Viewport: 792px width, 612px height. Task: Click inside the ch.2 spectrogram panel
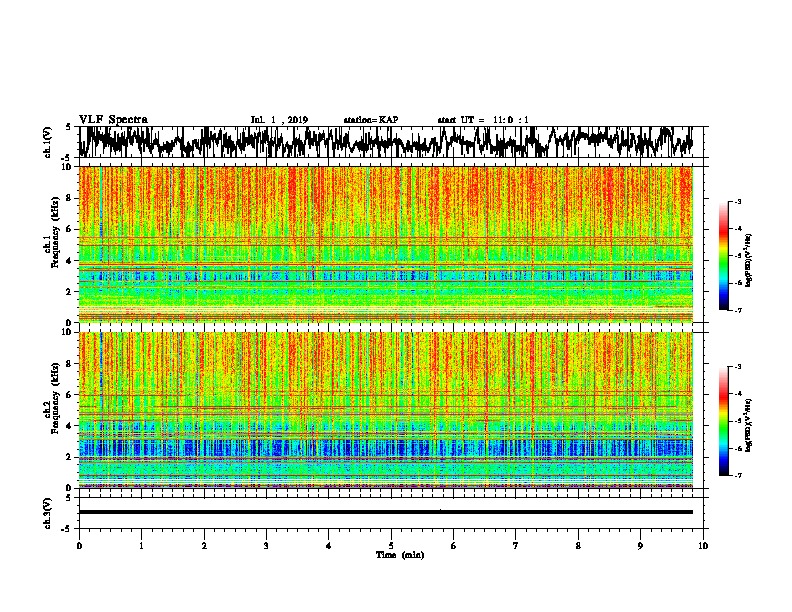point(386,410)
